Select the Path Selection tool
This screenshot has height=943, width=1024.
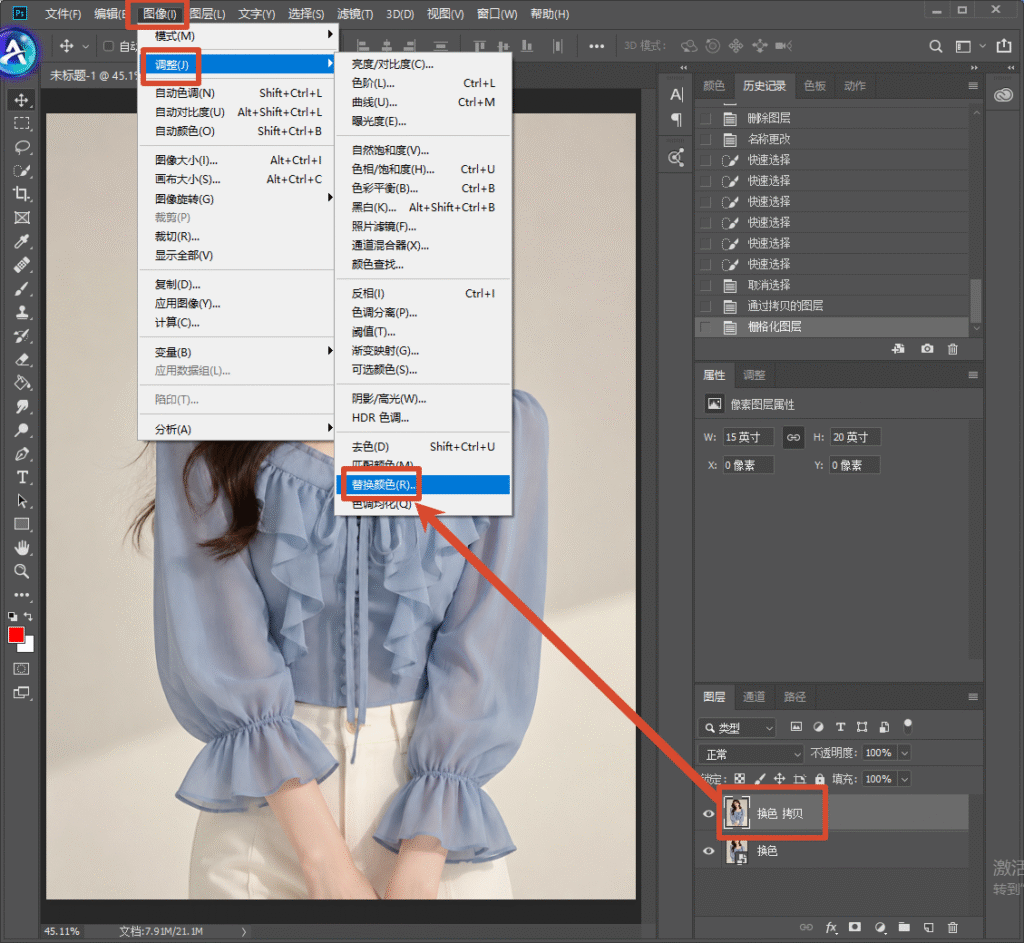tap(22, 501)
